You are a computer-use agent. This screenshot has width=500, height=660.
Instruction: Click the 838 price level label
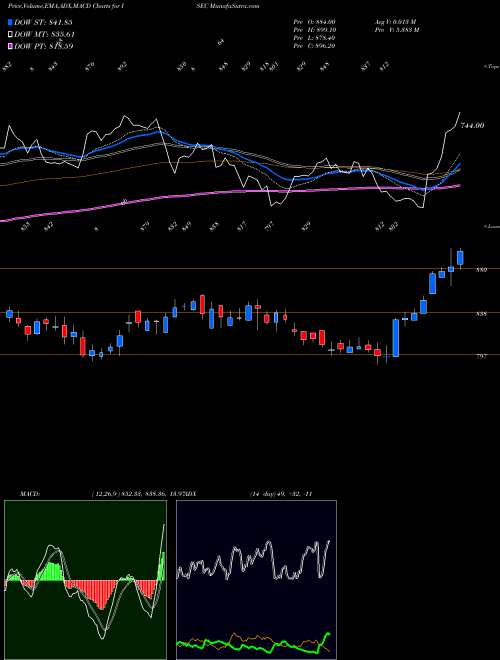481,314
